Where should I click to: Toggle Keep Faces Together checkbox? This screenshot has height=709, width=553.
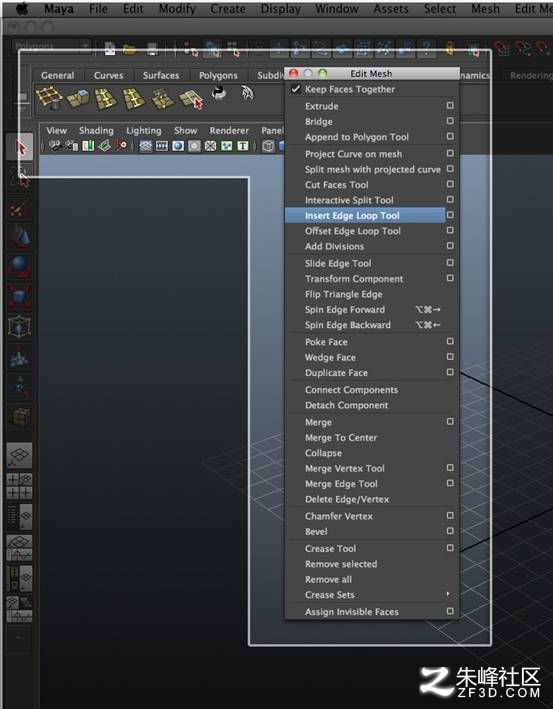click(x=295, y=89)
